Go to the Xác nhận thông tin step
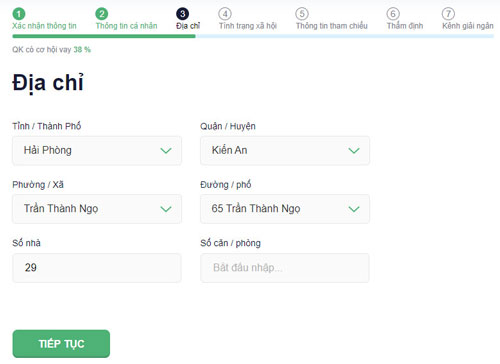Image resolution: width=500 pixels, height=364 pixels. 44,26
